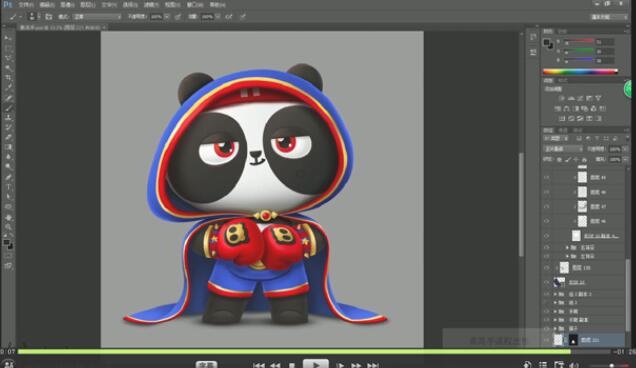
Task: Skip to the previous video track
Action: 258,366
